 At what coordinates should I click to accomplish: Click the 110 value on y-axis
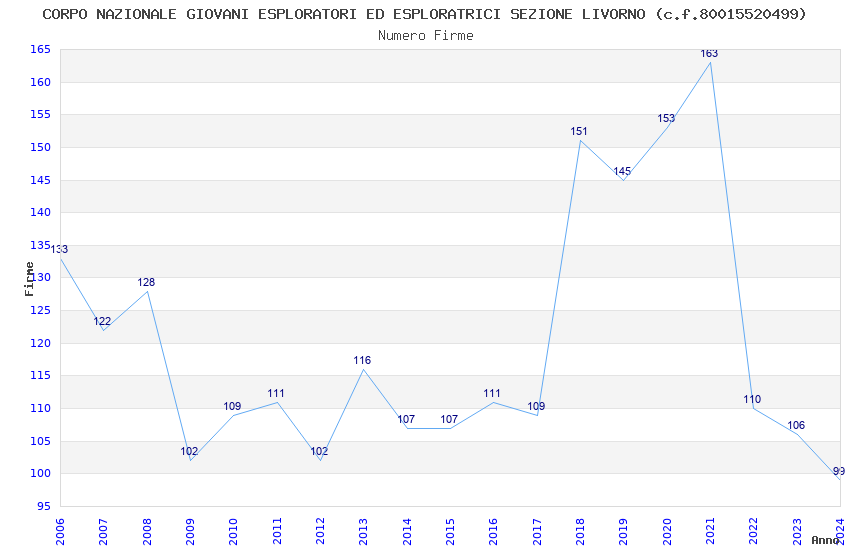pyautogui.click(x=40, y=409)
